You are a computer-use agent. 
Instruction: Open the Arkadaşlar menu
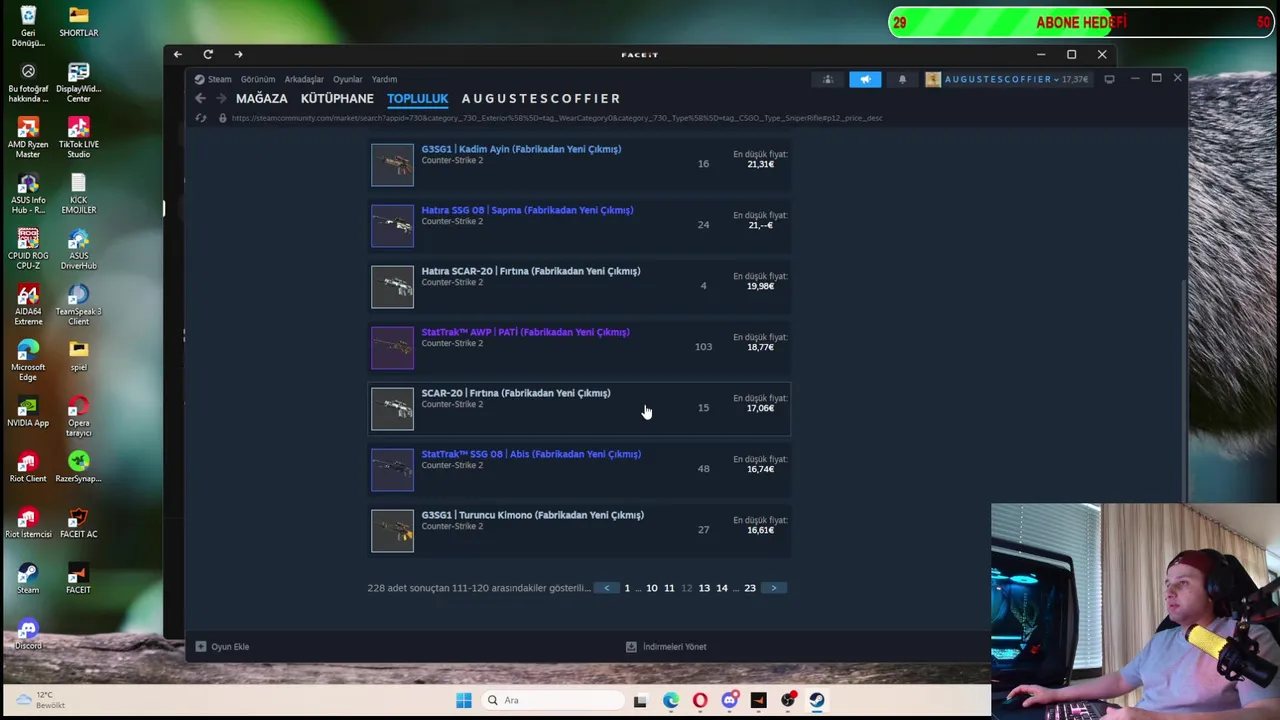[x=304, y=79]
